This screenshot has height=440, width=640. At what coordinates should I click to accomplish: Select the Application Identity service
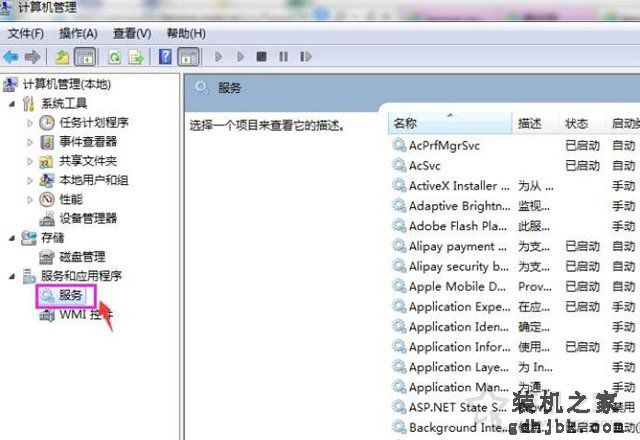pos(459,327)
